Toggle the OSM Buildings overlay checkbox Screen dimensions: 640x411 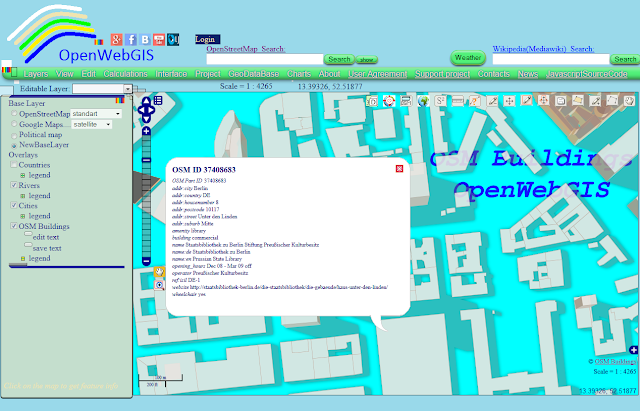click(x=13, y=226)
